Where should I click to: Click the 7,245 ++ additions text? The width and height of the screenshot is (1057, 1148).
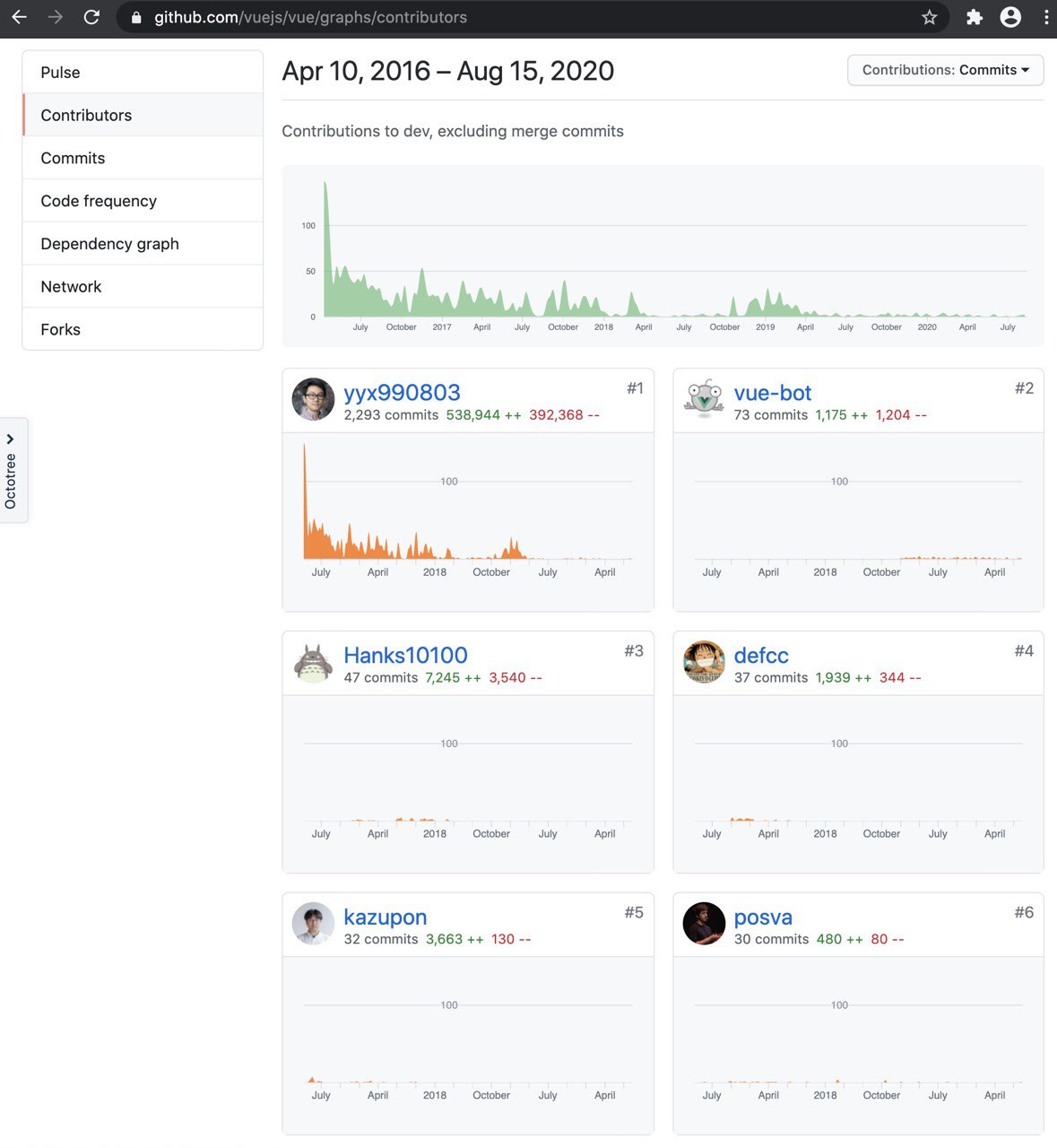pos(453,678)
